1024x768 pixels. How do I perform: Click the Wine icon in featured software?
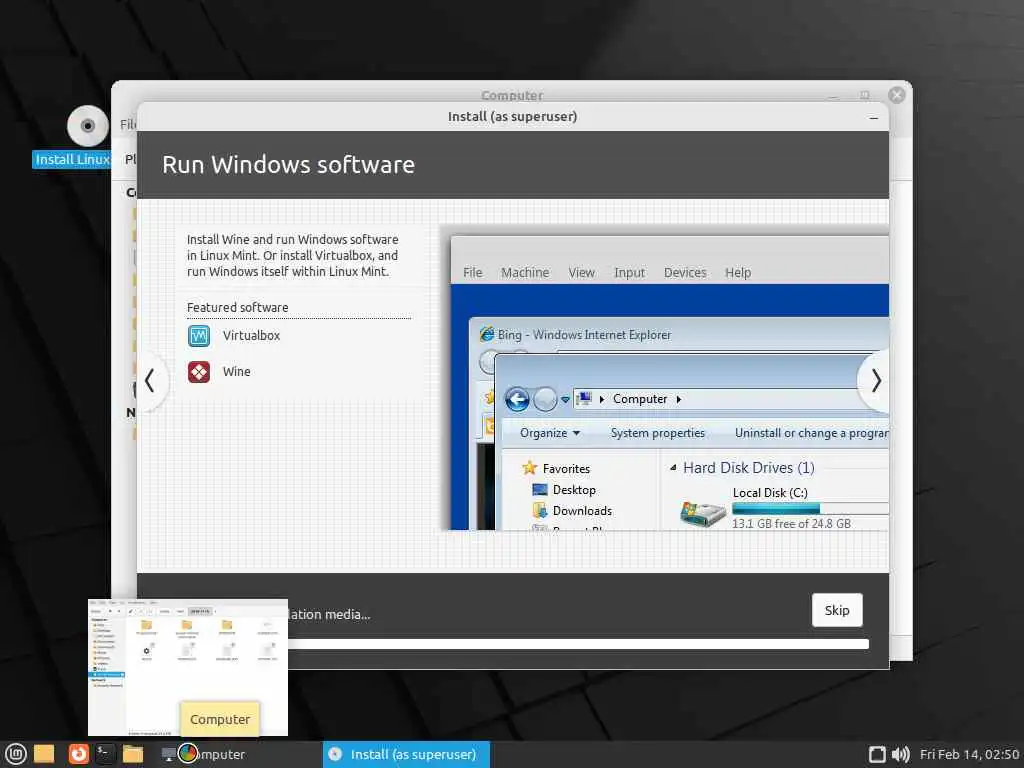[x=199, y=372]
